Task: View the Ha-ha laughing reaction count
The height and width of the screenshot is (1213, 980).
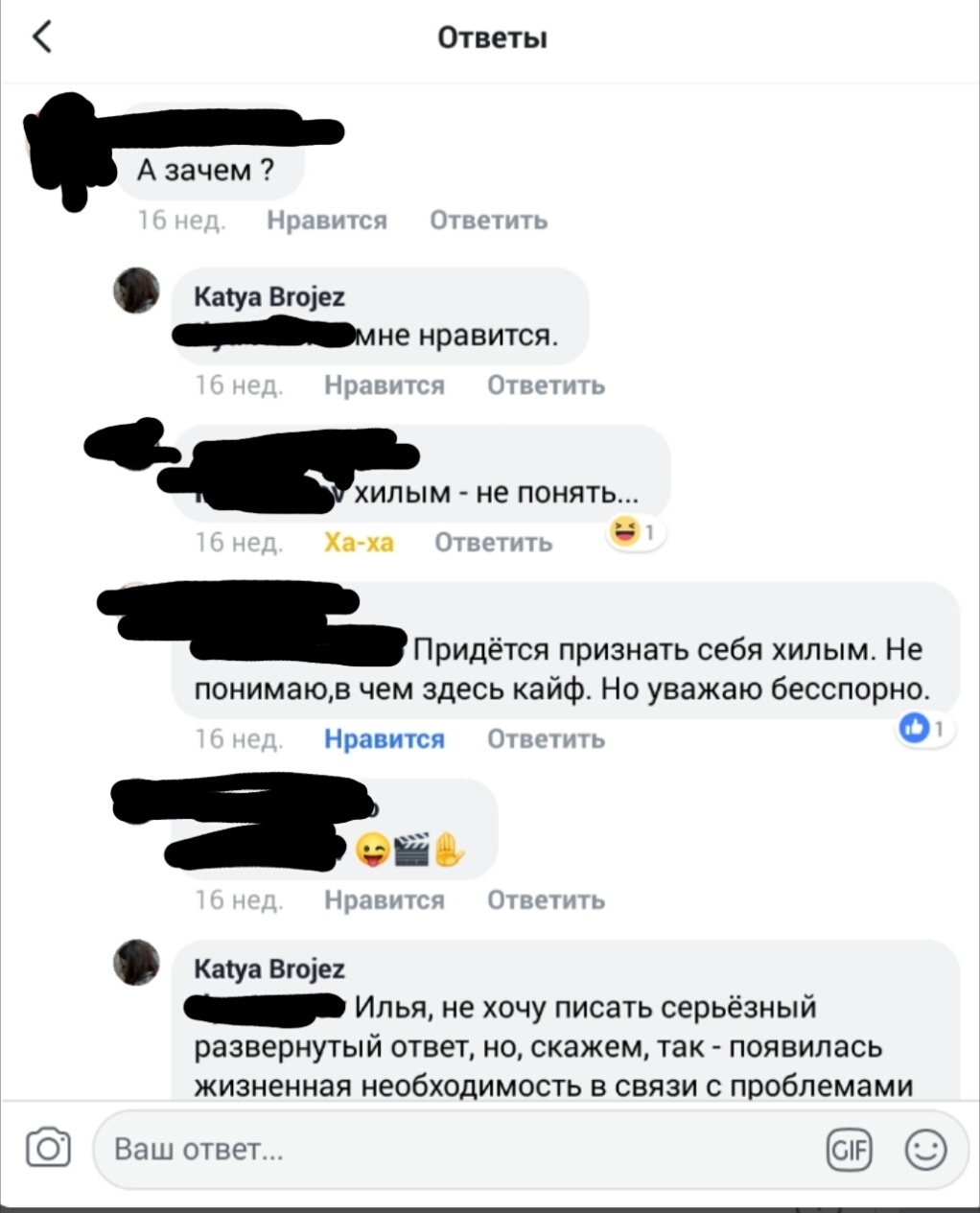Action: 636,531
